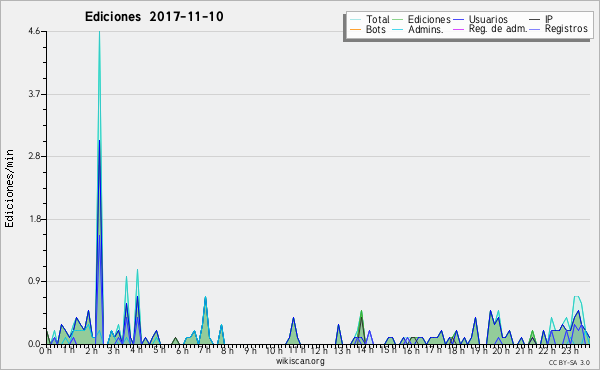Click the 20 h x-axis label

(x=501, y=351)
